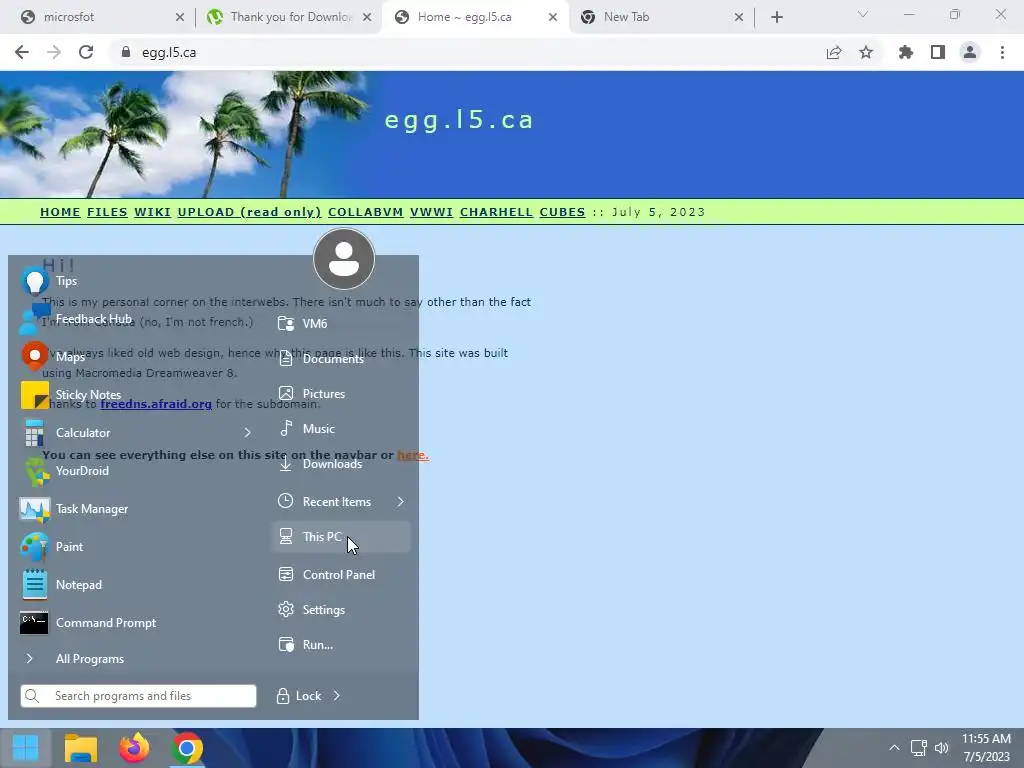Expand power options arrow beside Lock

[x=337, y=696]
